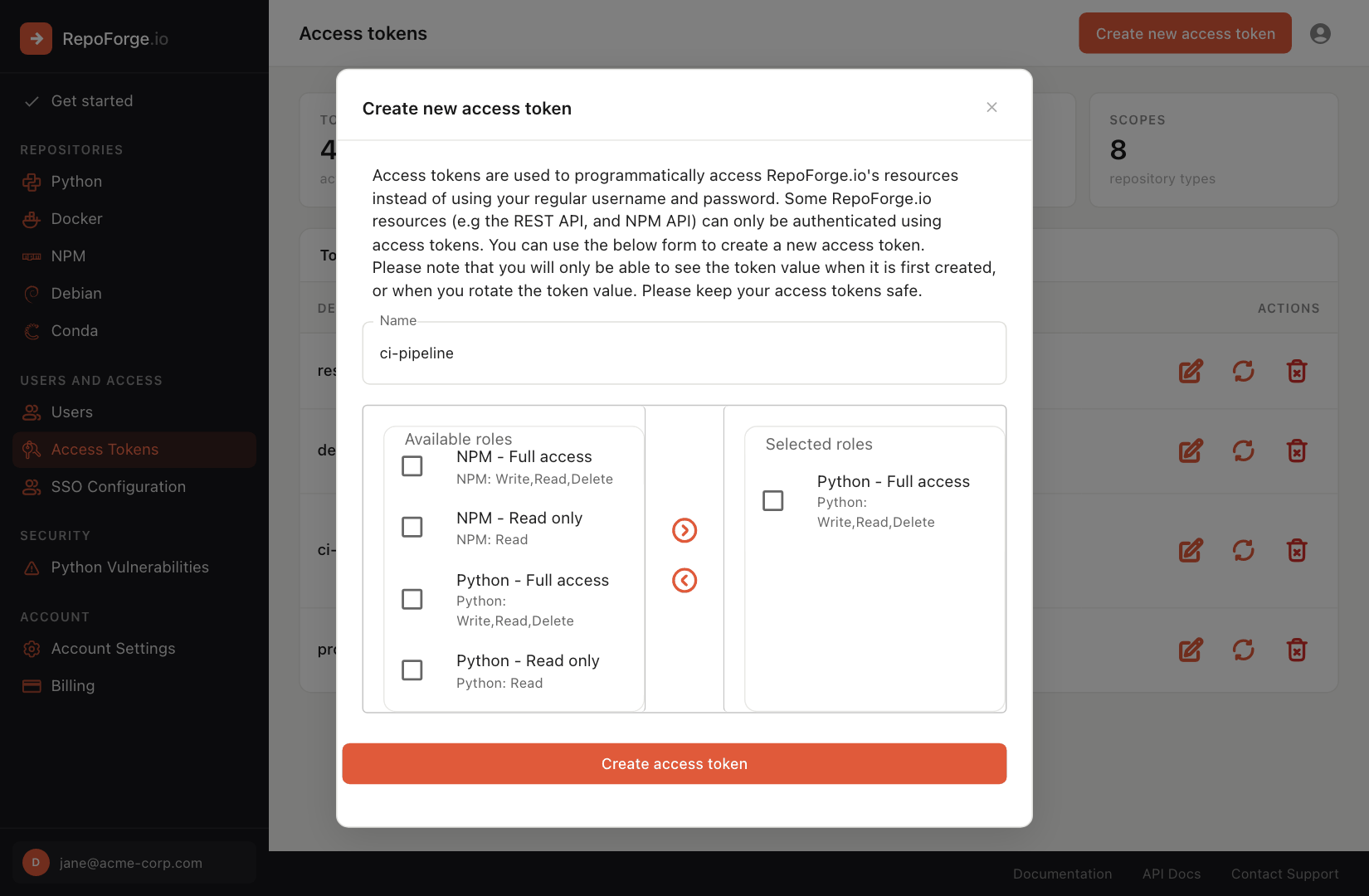This screenshot has width=1369, height=896.
Task: Open the Contact Support footer link
Action: (x=1284, y=874)
